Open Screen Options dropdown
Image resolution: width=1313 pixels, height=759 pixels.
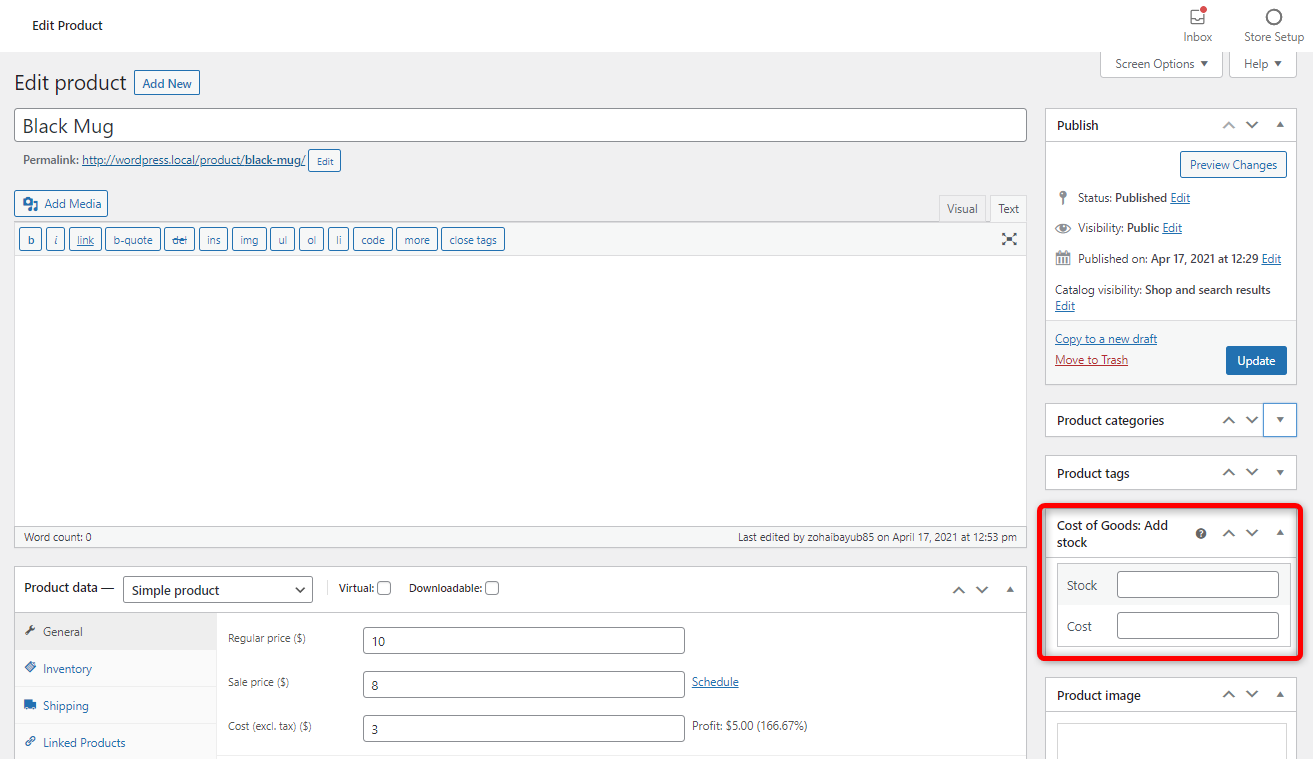pyautogui.click(x=1161, y=64)
